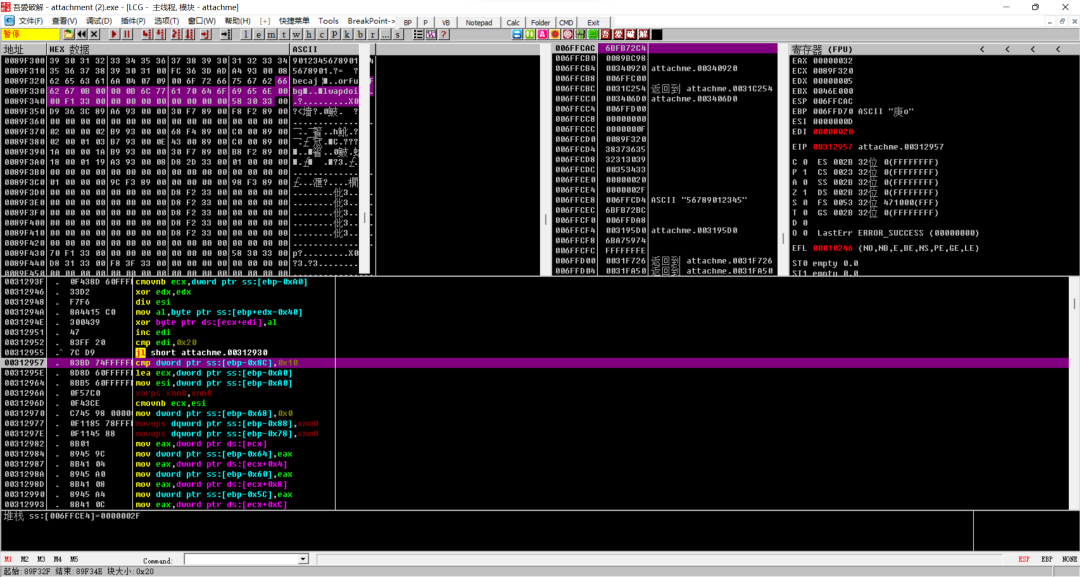This screenshot has height=577, width=1080.
Task: Click the Trace Into toolbar icon
Action: (x=176, y=34)
